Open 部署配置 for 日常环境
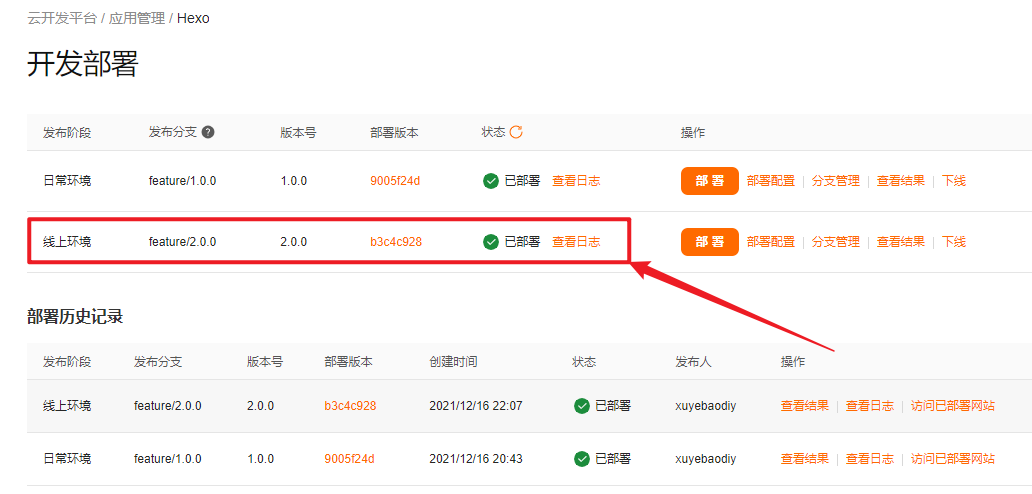Image resolution: width=1032 pixels, height=494 pixels. (x=771, y=181)
